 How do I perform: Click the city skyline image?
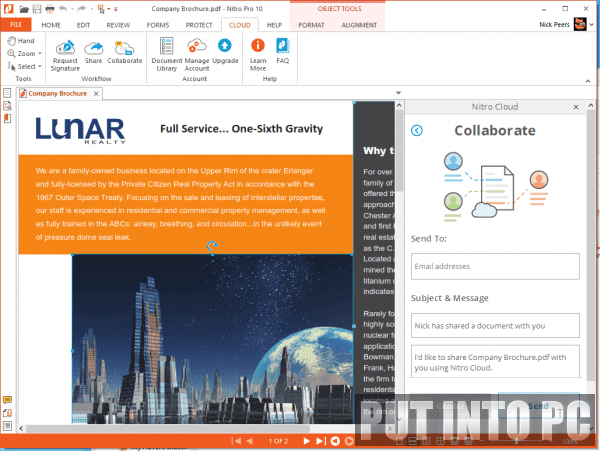point(212,339)
